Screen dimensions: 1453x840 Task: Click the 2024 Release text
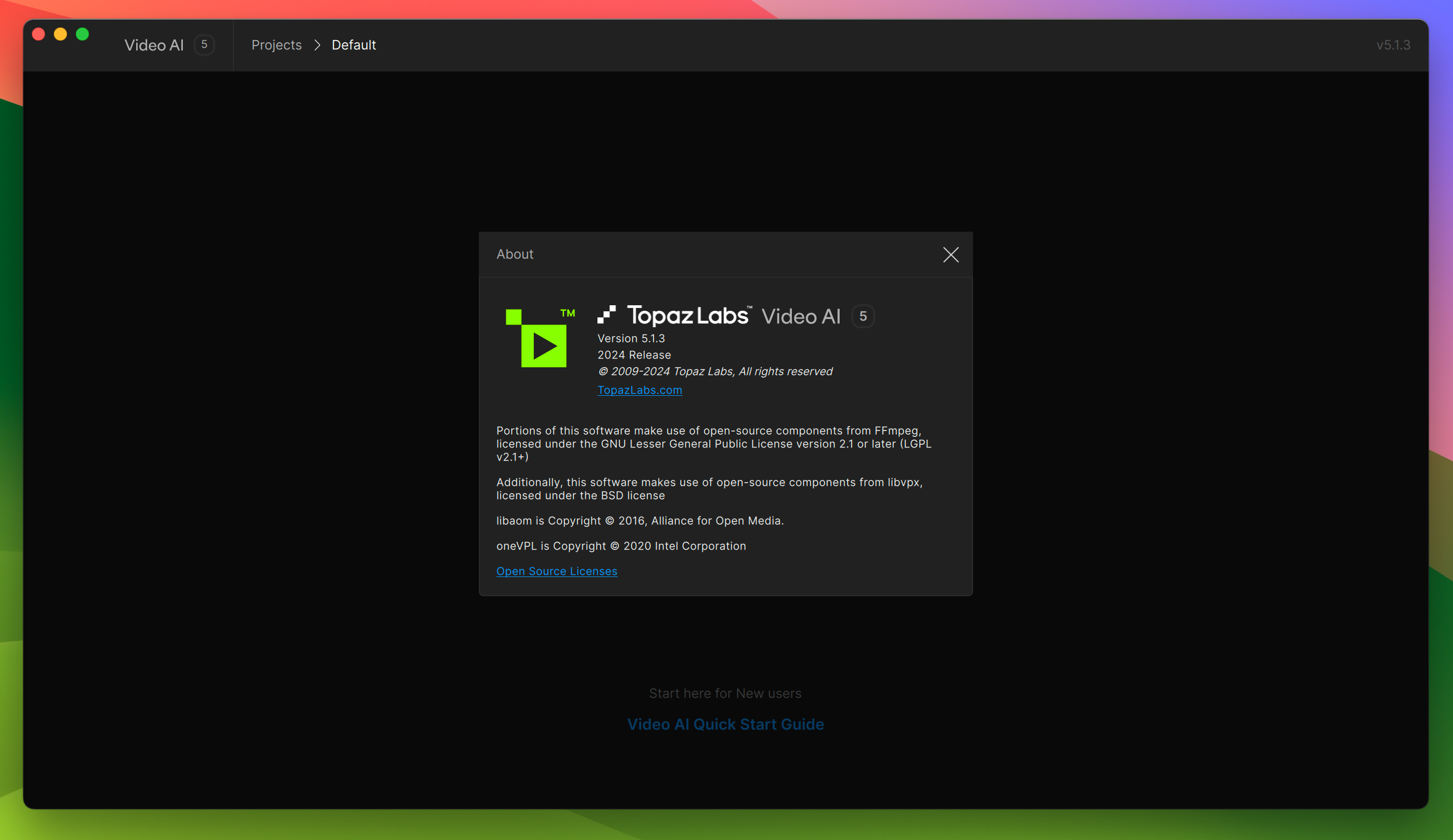(634, 355)
